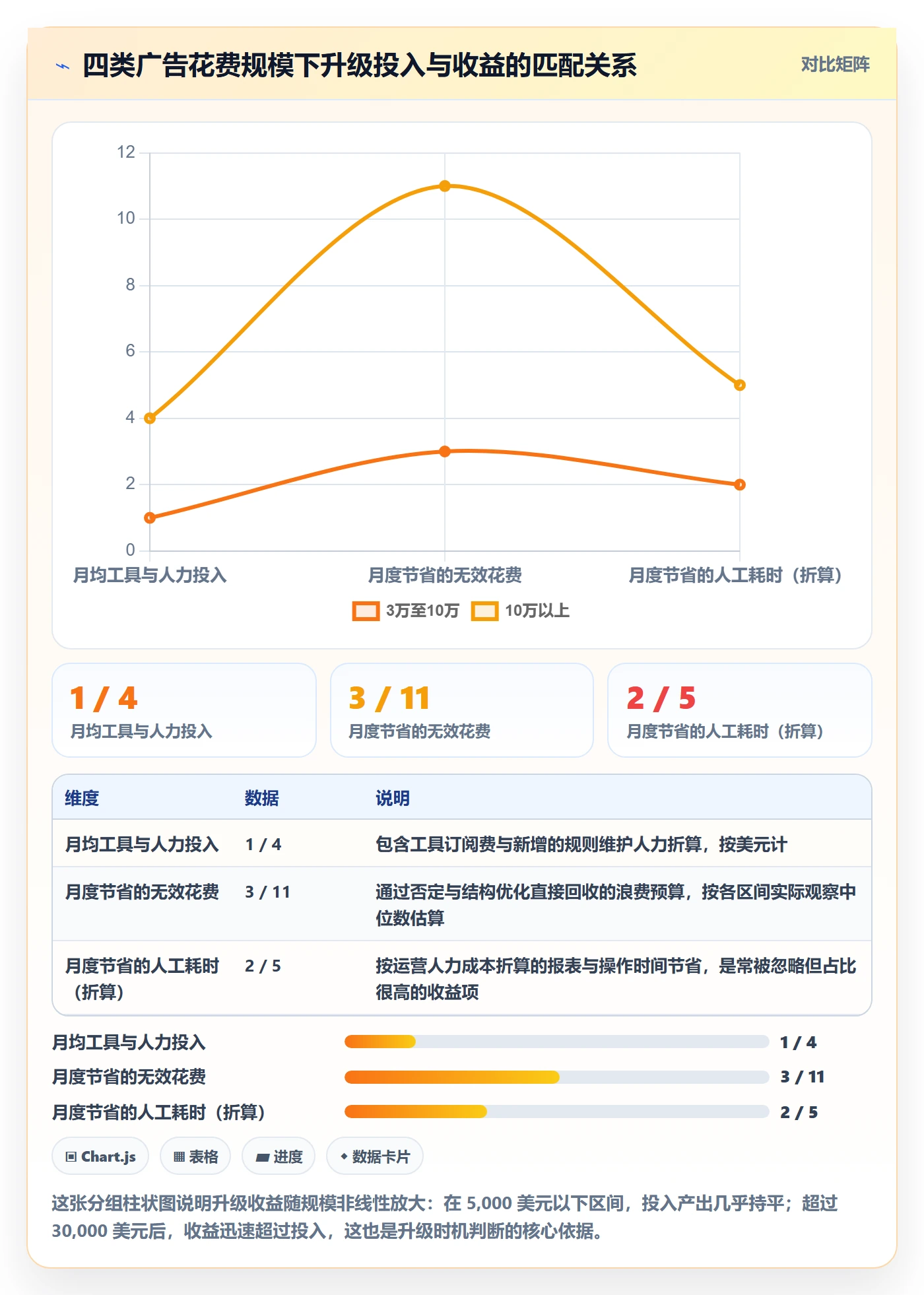Viewport: 924px width, 1295px height.
Task: Select the 表格 tag chip
Action: [x=195, y=1156]
